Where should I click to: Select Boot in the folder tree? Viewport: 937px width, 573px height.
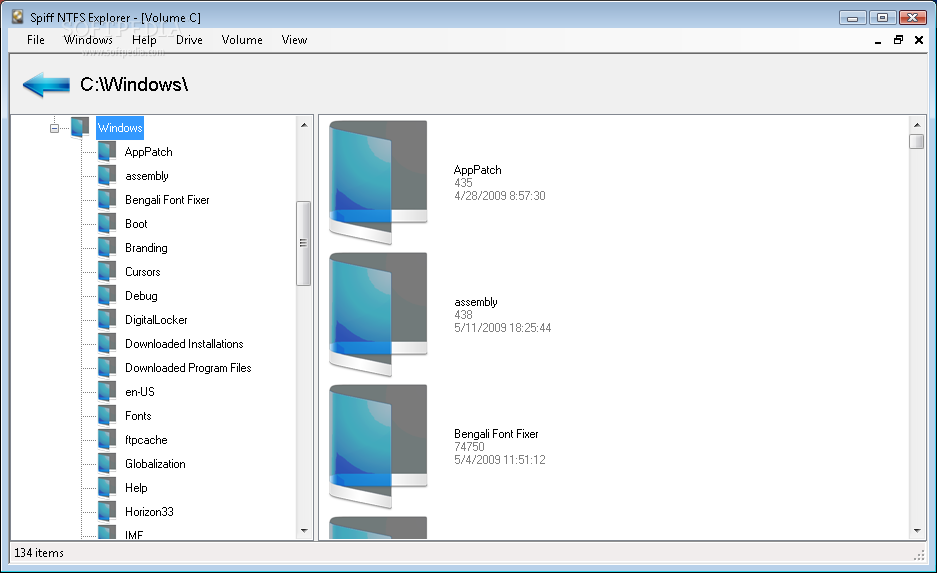click(136, 223)
